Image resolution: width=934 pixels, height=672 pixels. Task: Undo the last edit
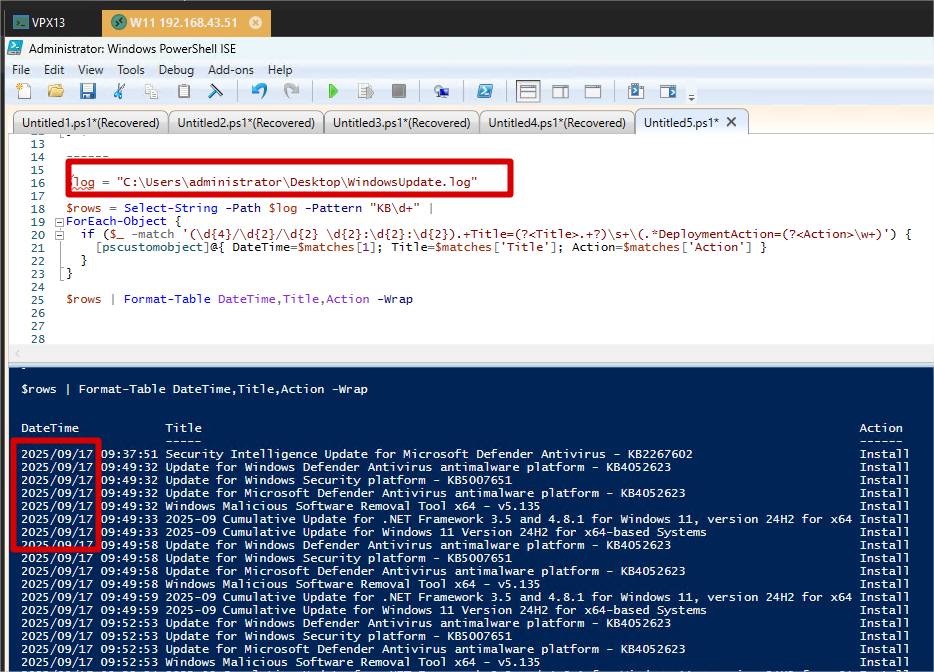259,92
